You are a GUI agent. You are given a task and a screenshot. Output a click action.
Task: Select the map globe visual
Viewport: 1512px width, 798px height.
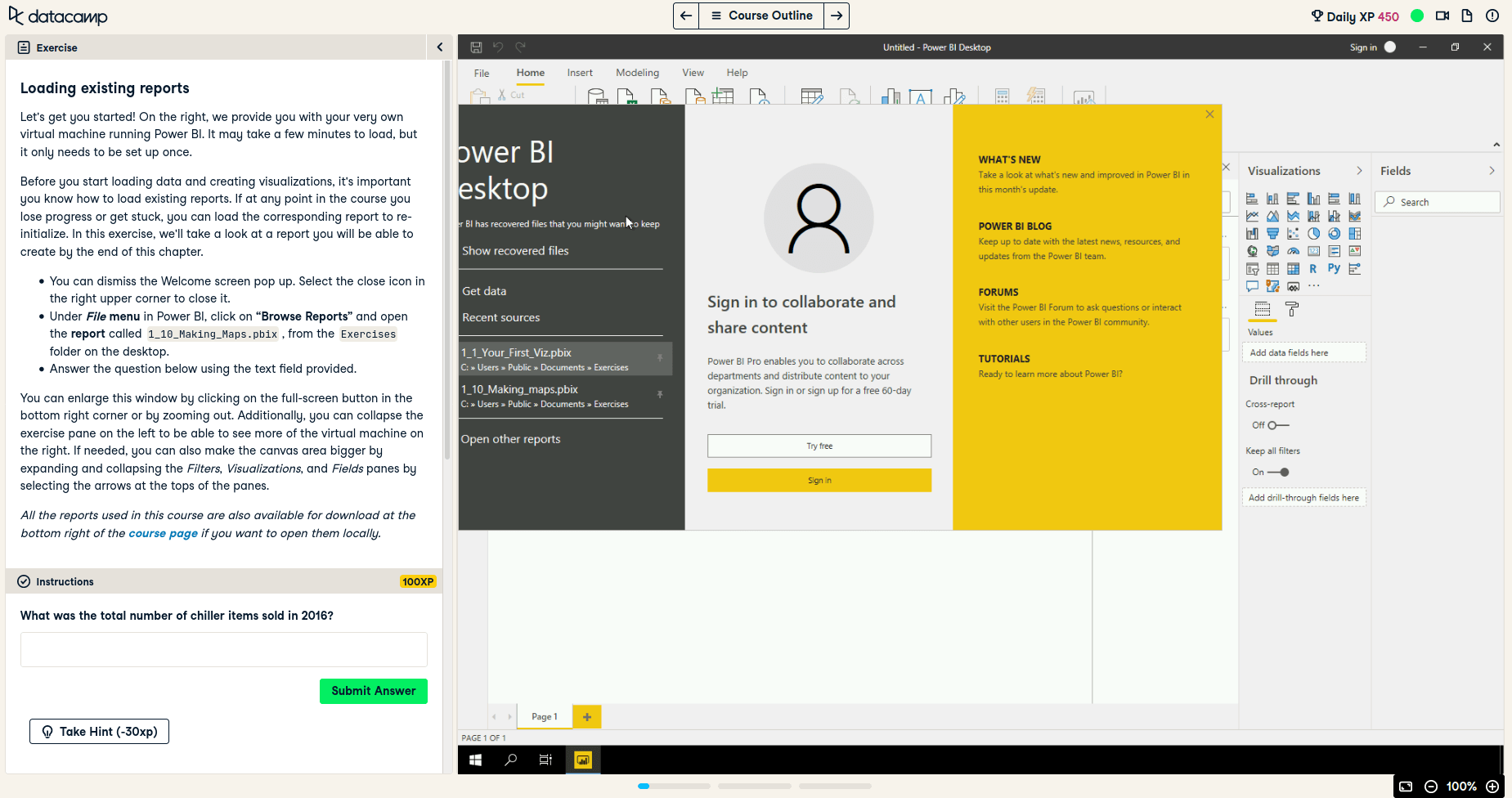[1252, 251]
